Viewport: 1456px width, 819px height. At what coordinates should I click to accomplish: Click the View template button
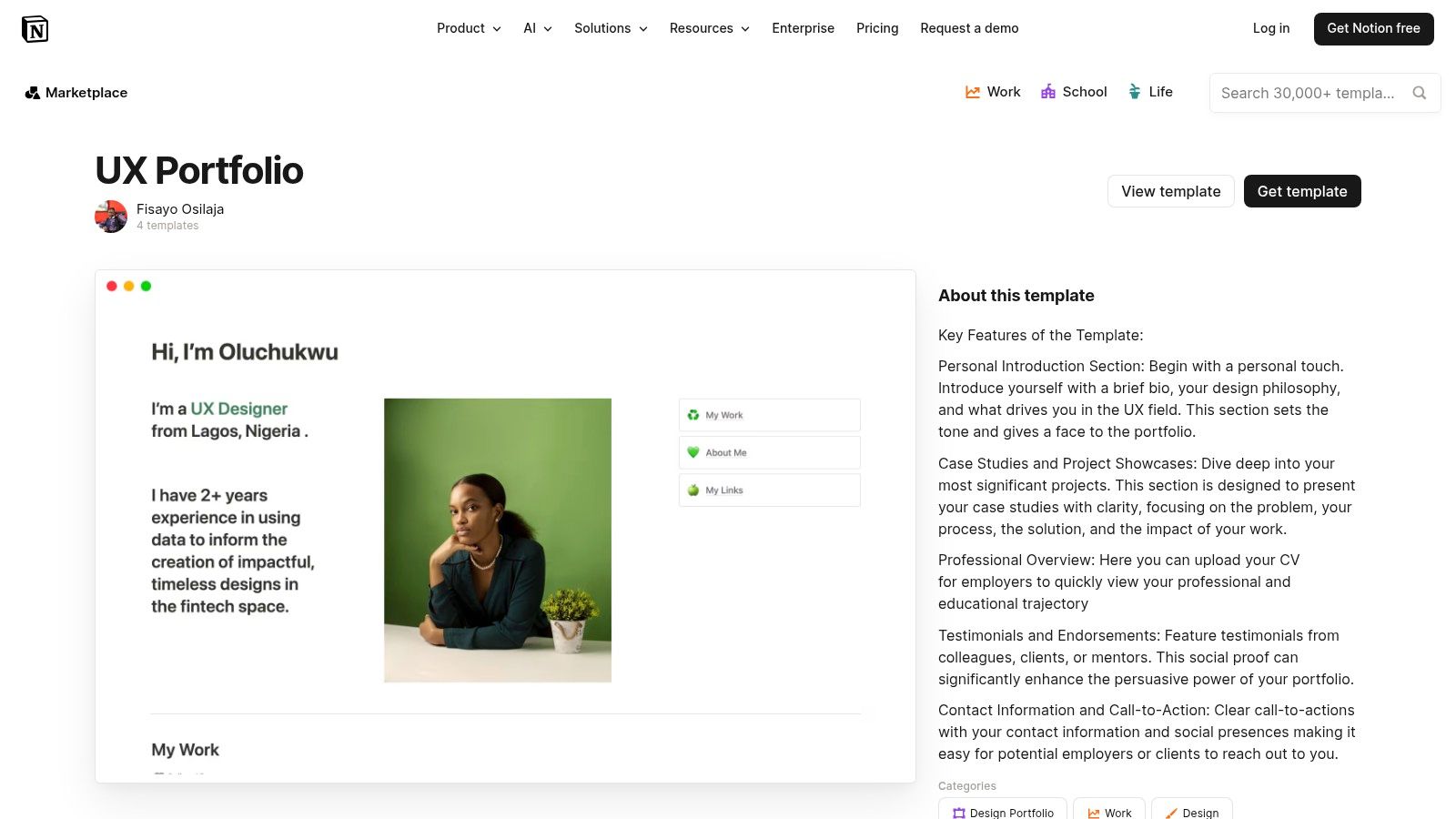click(1171, 191)
